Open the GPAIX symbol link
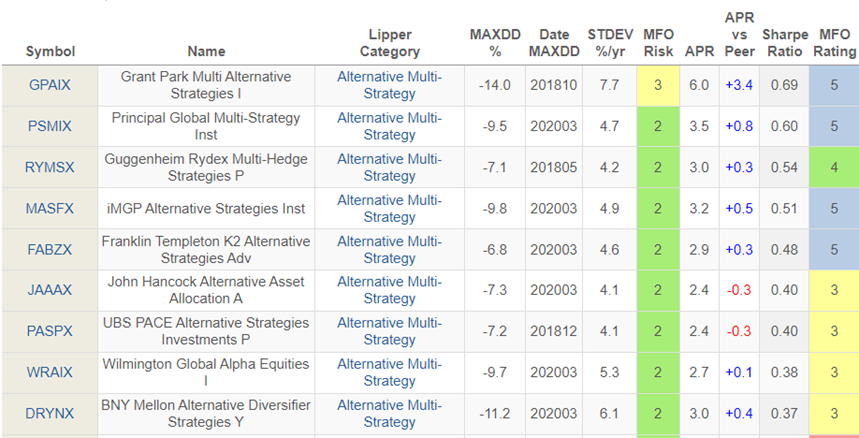Screen dimensions: 859x438 click(48, 85)
